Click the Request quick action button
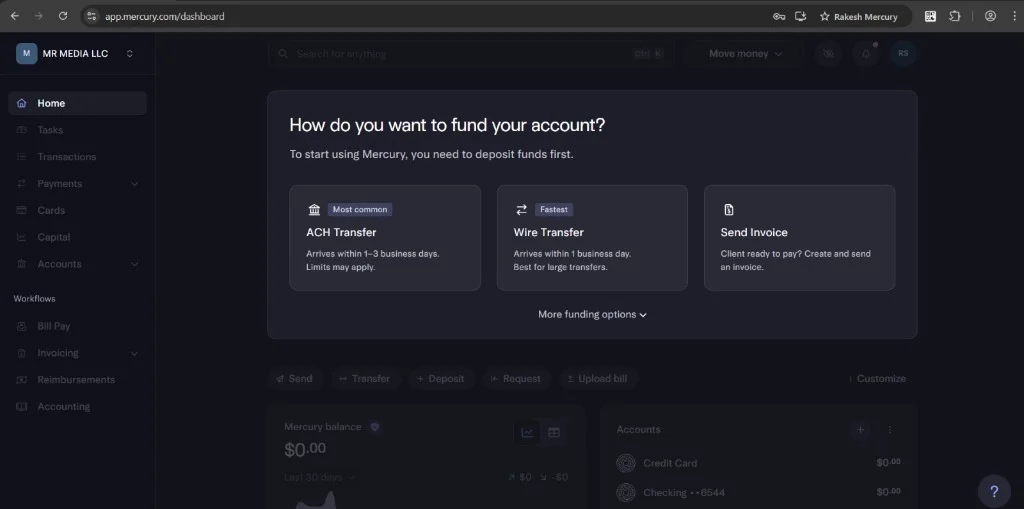 click(516, 378)
